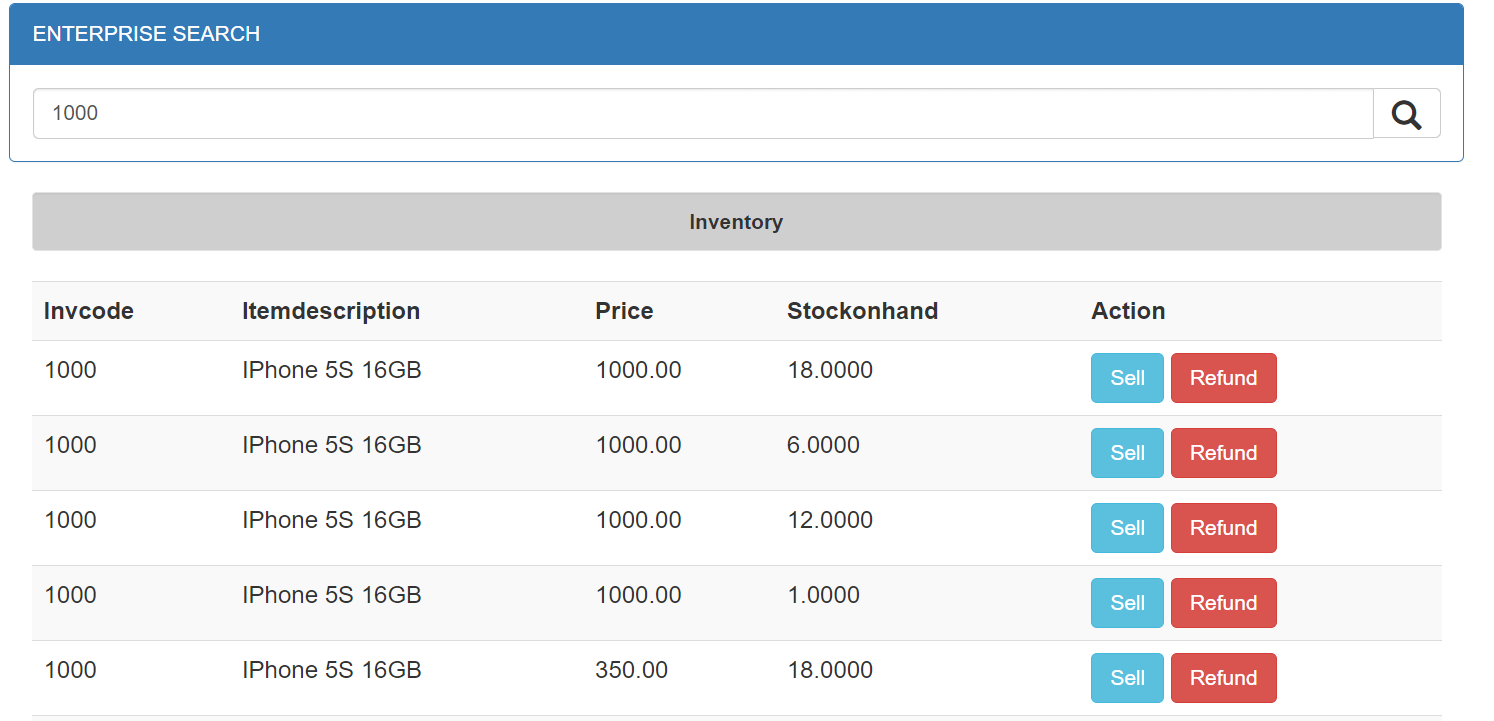Image resolution: width=1494 pixels, height=721 pixels.
Task: Click the Invcode column header
Action: 89,311
